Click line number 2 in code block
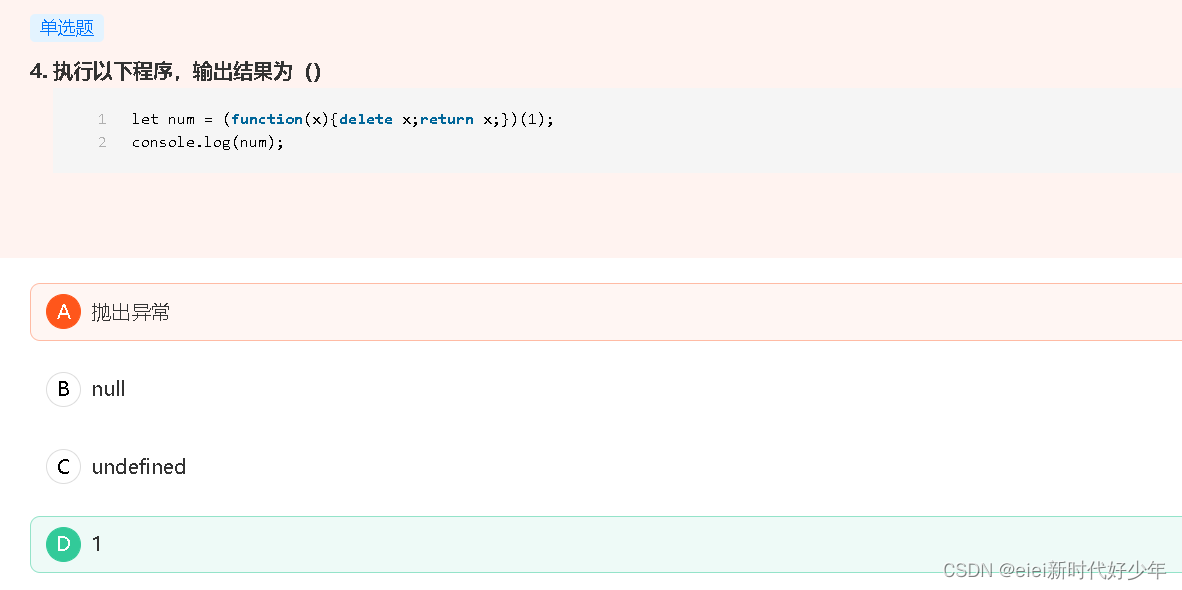The height and width of the screenshot is (590, 1182). pyautogui.click(x=102, y=142)
